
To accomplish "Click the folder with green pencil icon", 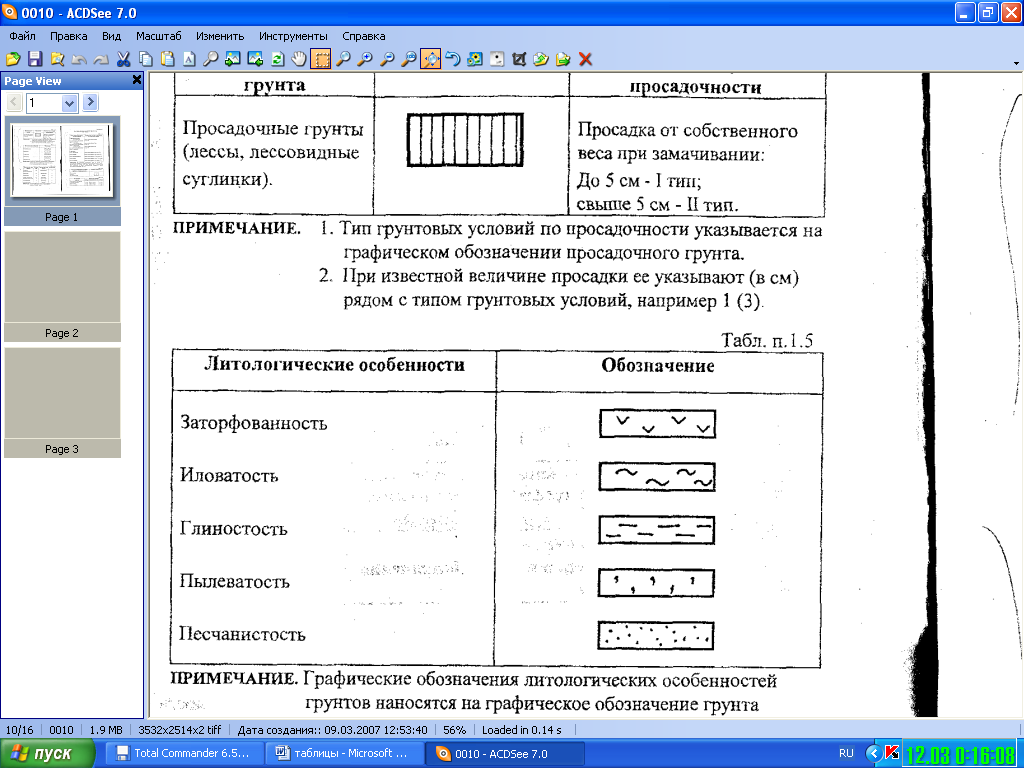I will point(541,59).
